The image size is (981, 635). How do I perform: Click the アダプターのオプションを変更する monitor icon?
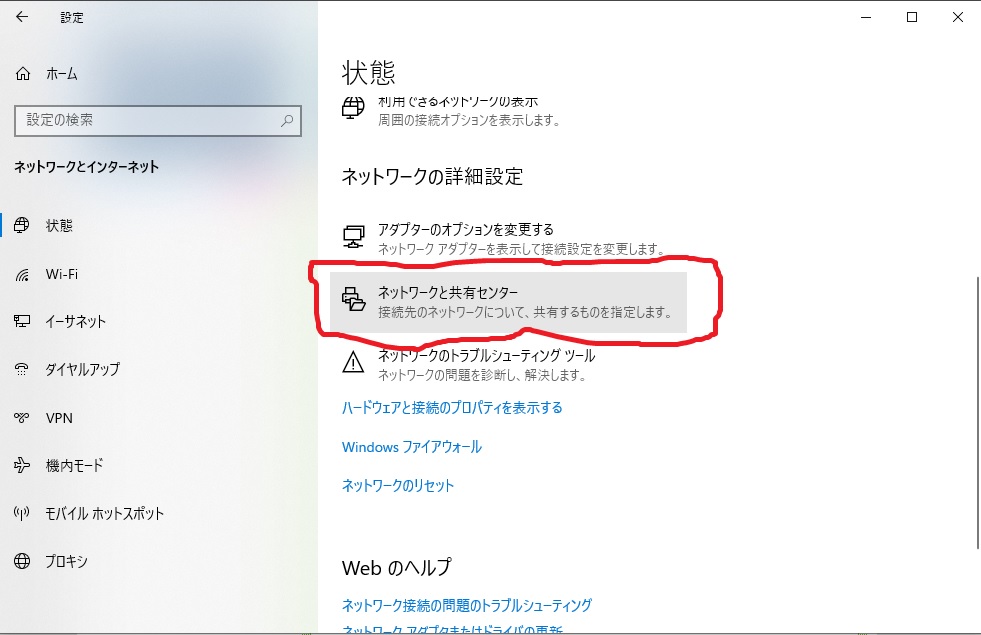[x=352, y=233]
